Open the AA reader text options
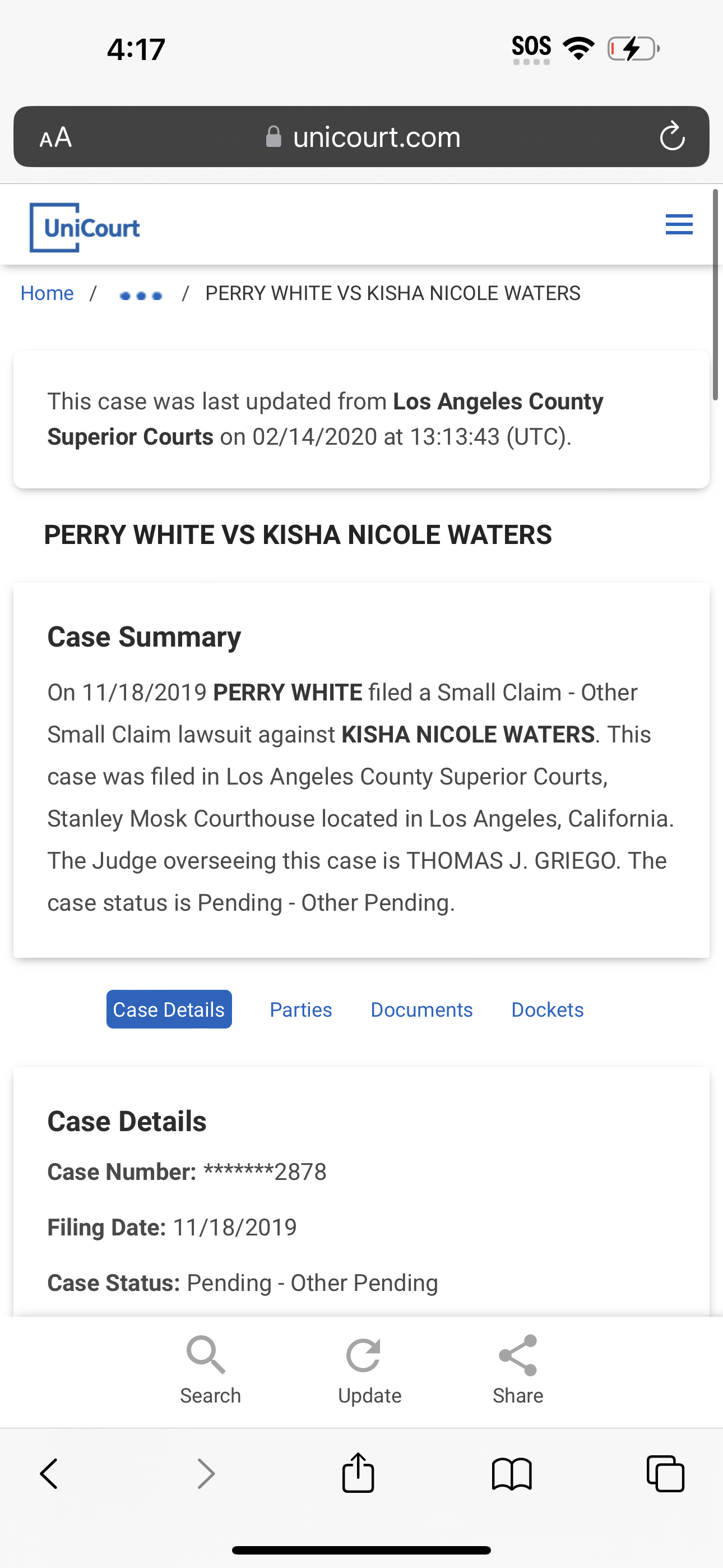 (55, 137)
